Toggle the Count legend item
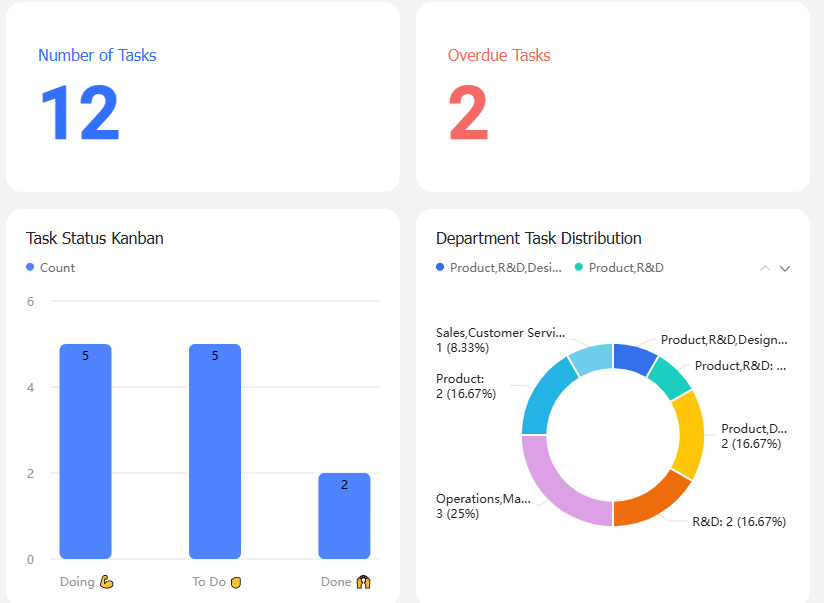This screenshot has height=603, width=824. 50,268
